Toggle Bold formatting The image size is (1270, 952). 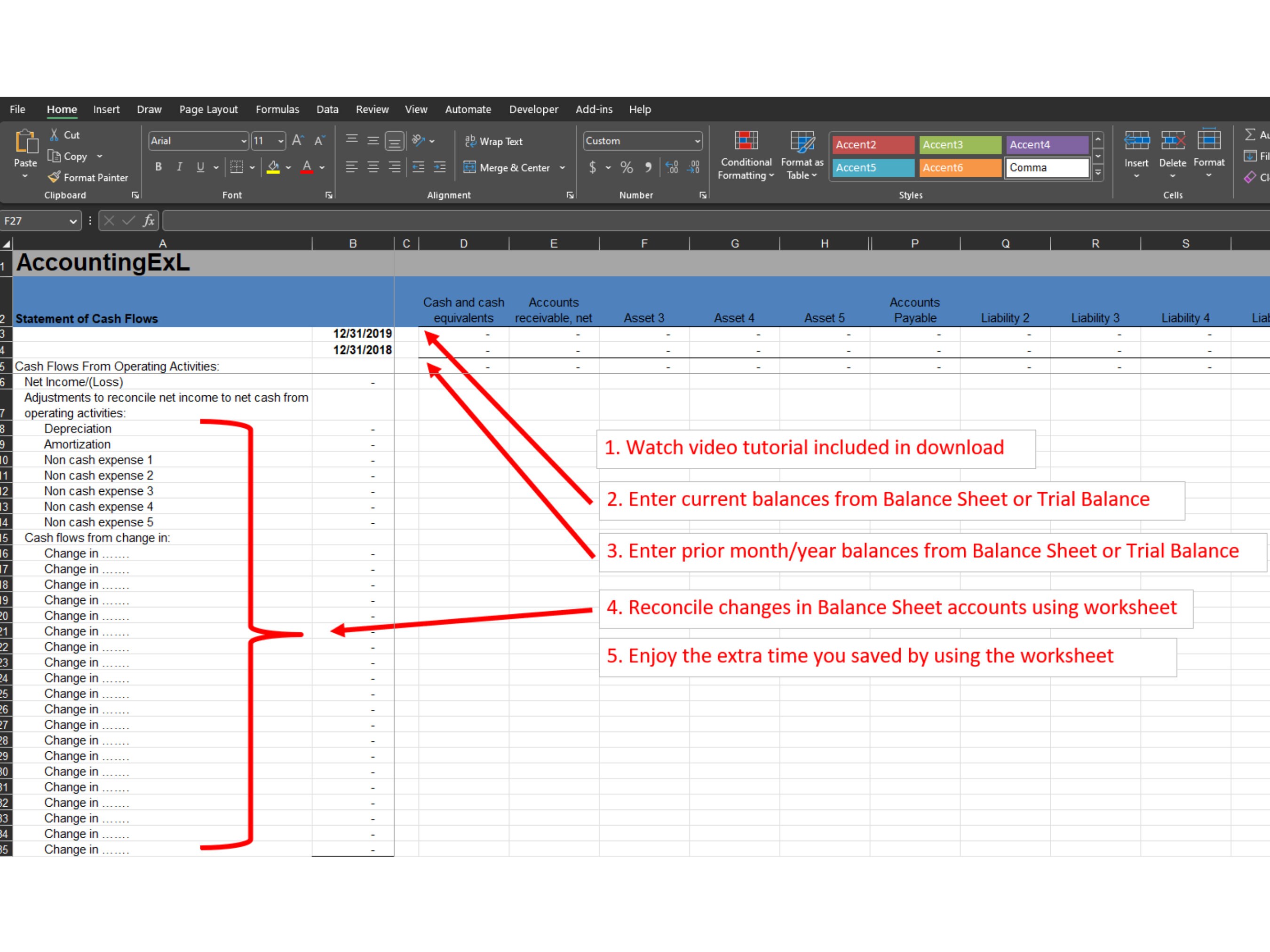(159, 167)
